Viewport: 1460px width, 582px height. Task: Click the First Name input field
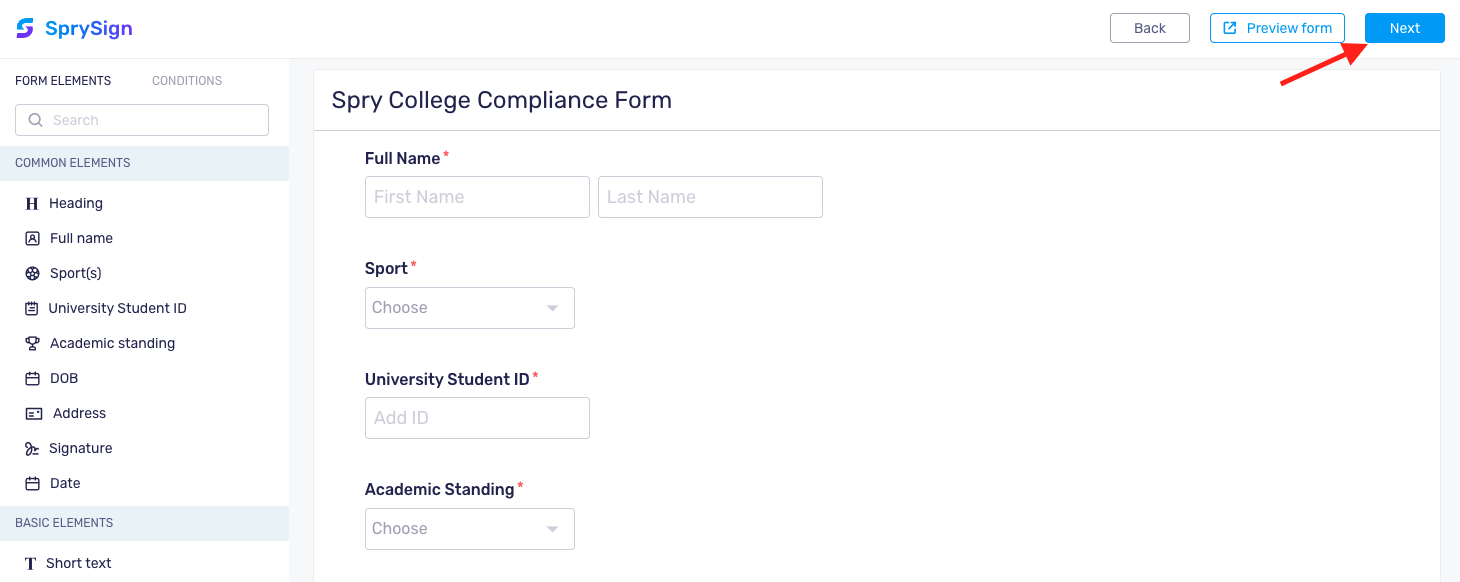coord(477,197)
